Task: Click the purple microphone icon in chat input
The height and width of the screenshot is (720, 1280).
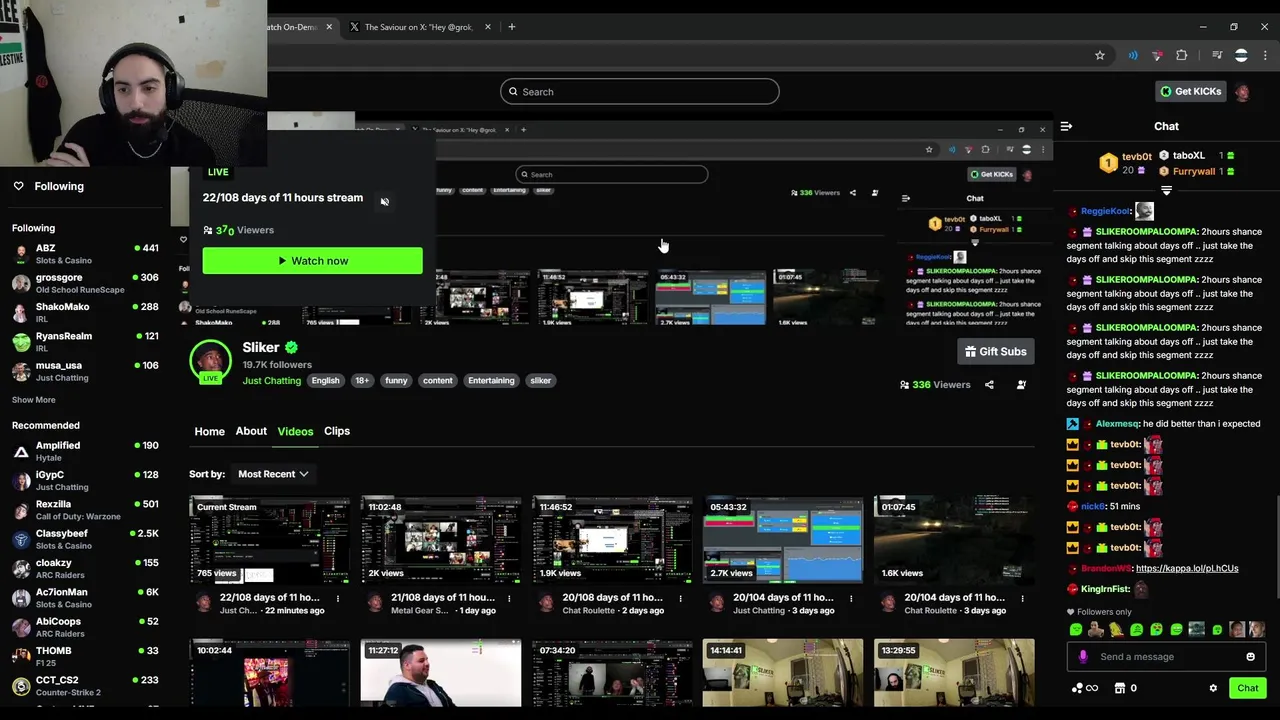Action: coord(1083,657)
